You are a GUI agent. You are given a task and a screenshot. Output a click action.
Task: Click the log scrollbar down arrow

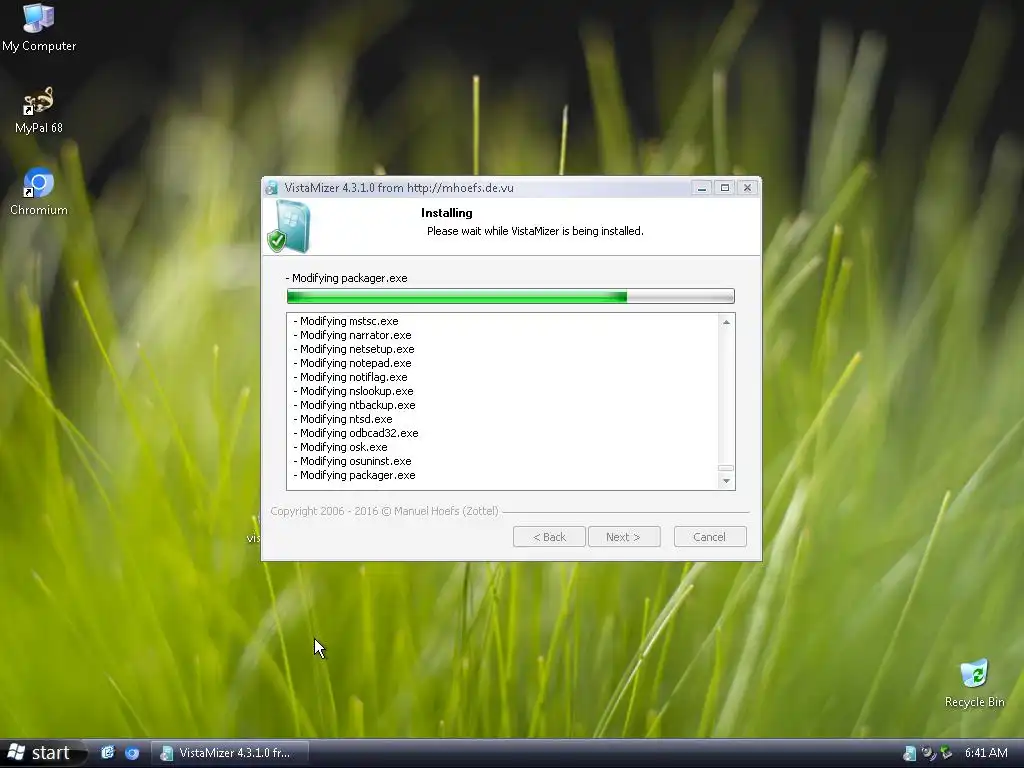726,481
